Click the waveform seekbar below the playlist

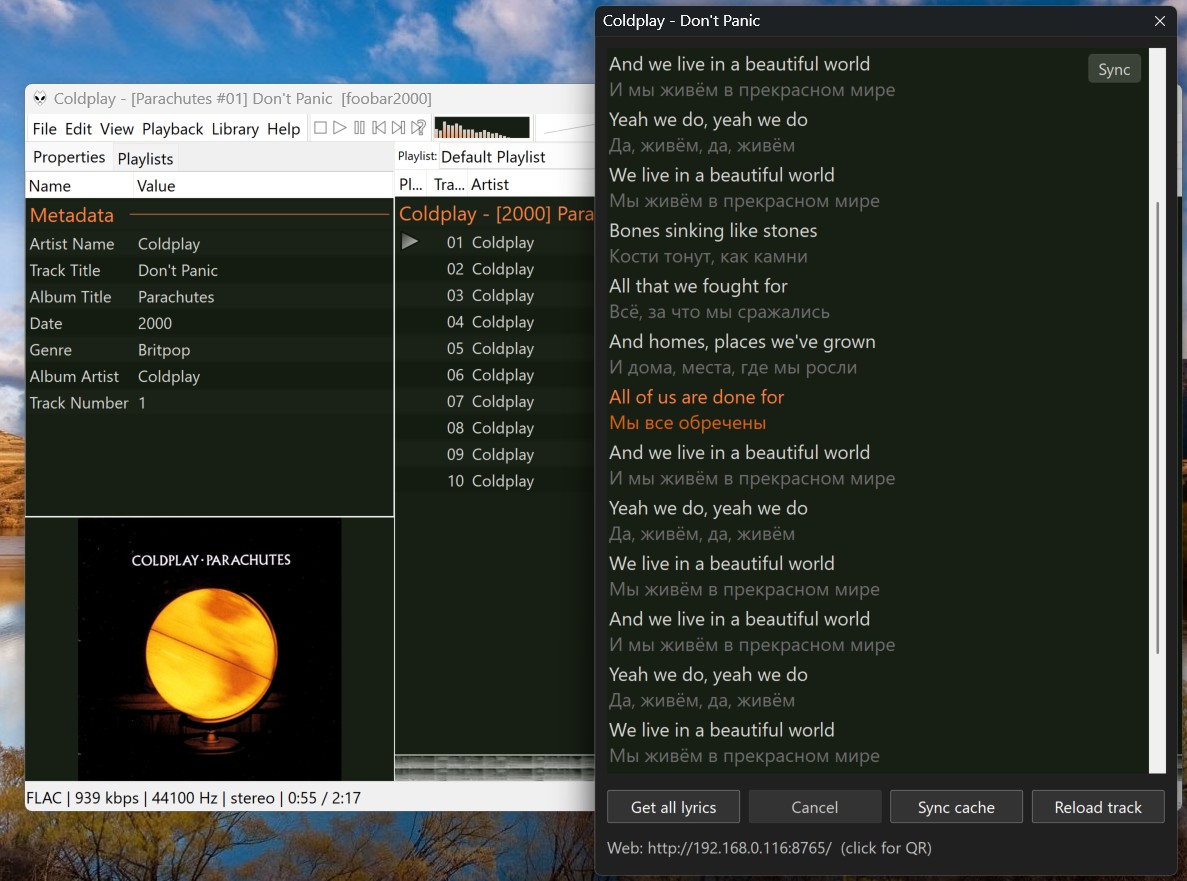click(x=495, y=767)
